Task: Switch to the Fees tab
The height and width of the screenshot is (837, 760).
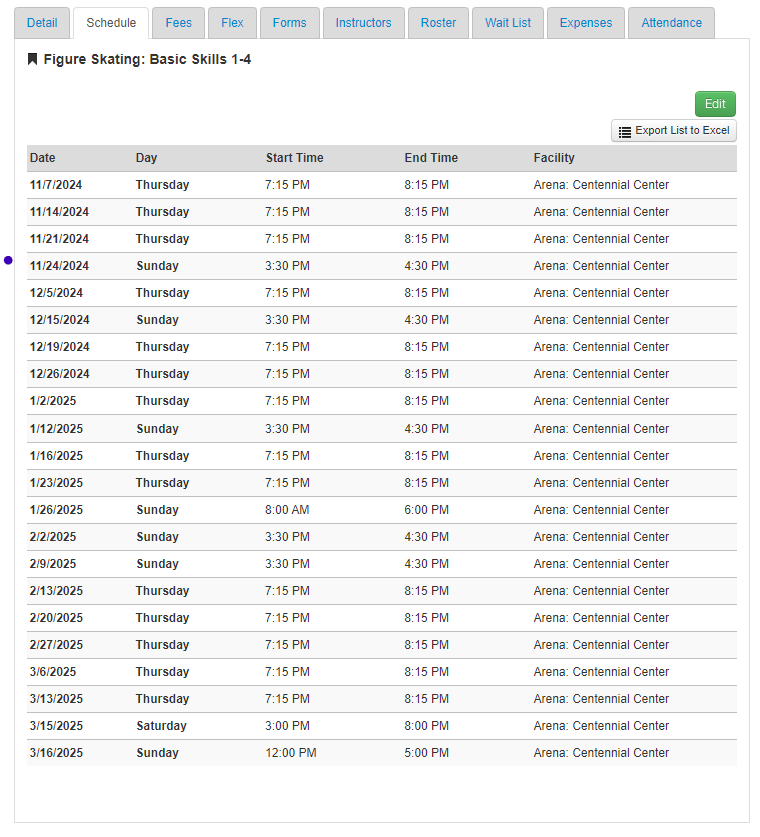Action: click(179, 23)
